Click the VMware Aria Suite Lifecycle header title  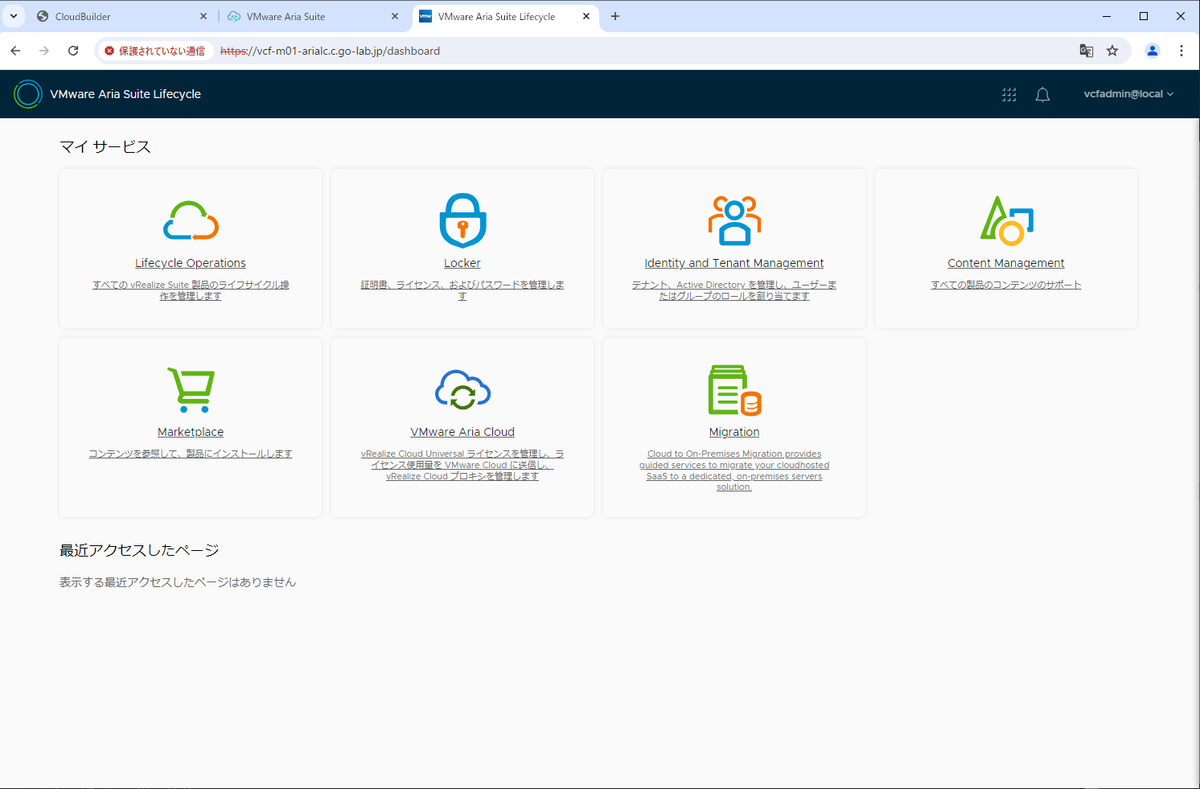click(125, 94)
